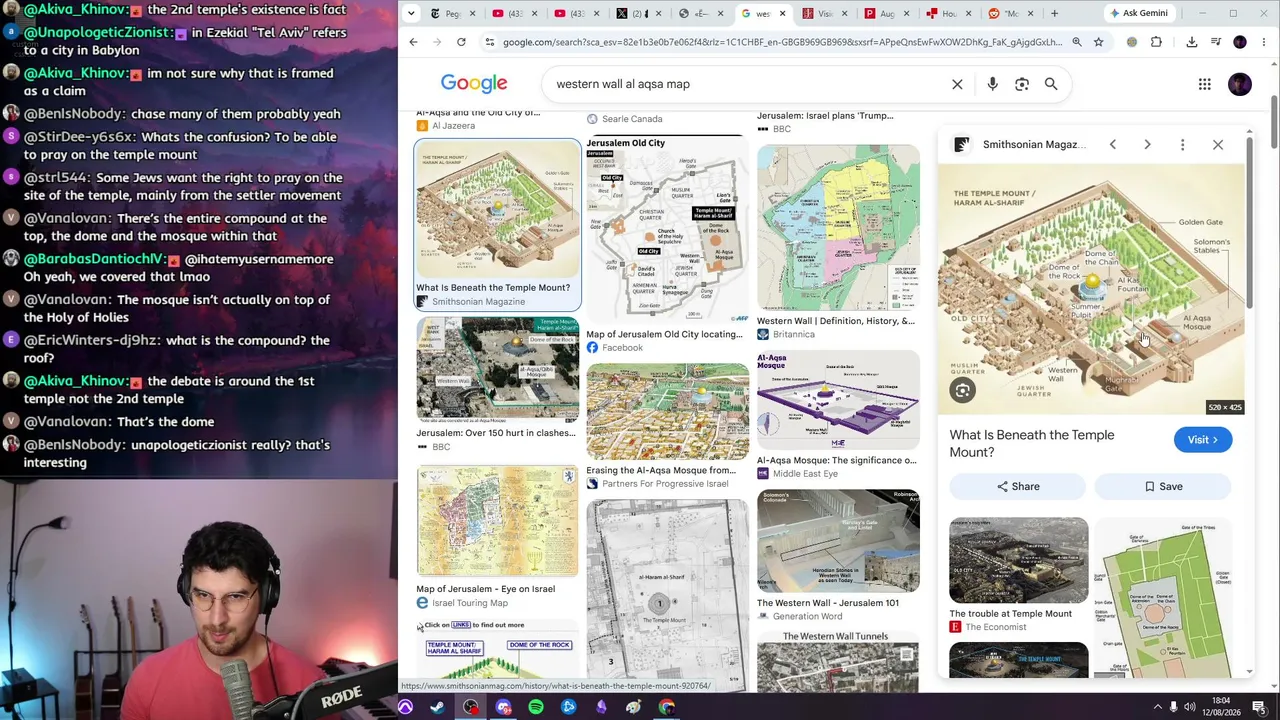Open the 'Western Wall | Definition, History' caption
Viewport: 1280px width, 720px height.
coord(836,322)
